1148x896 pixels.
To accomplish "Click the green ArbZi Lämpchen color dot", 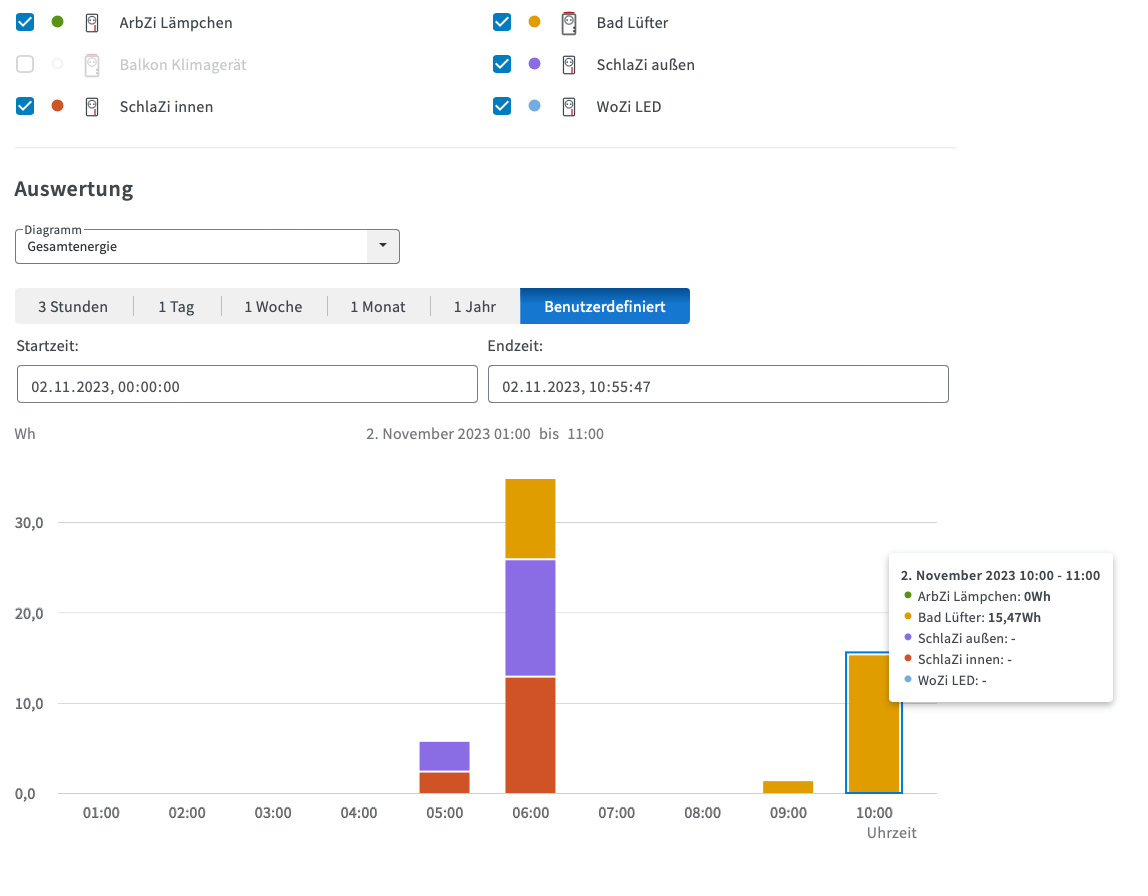I will 58,22.
